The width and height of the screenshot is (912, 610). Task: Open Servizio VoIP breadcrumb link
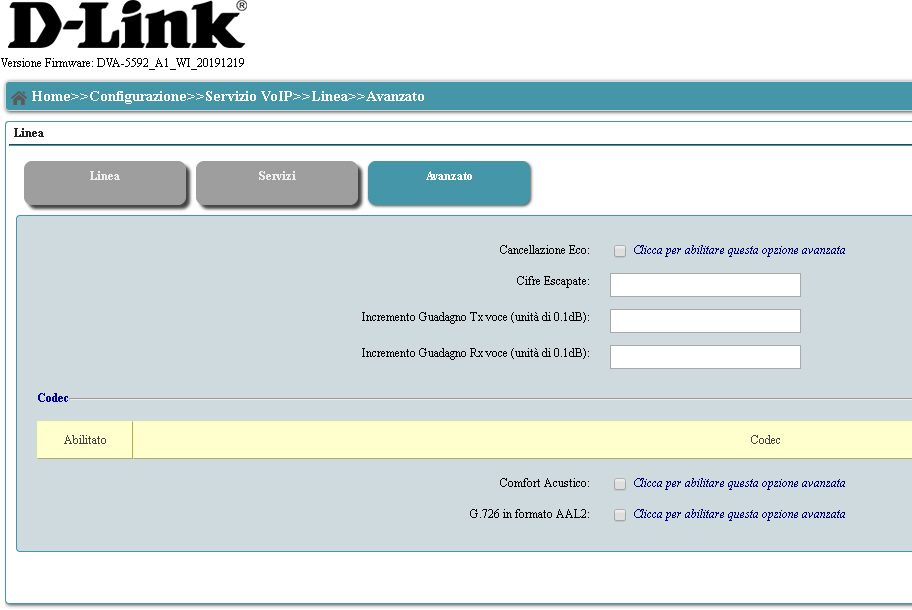pos(248,97)
